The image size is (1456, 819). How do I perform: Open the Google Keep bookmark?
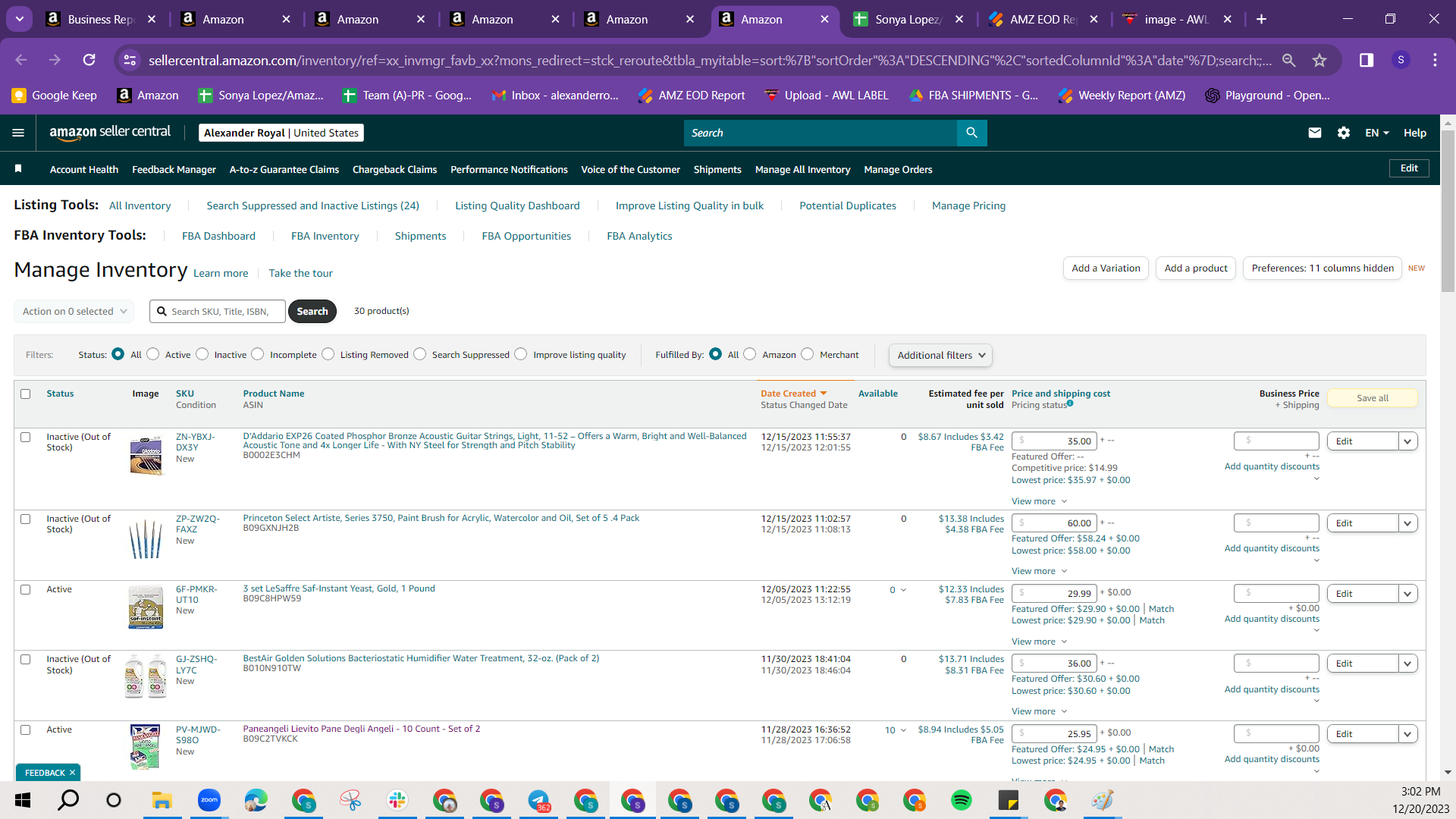point(54,96)
